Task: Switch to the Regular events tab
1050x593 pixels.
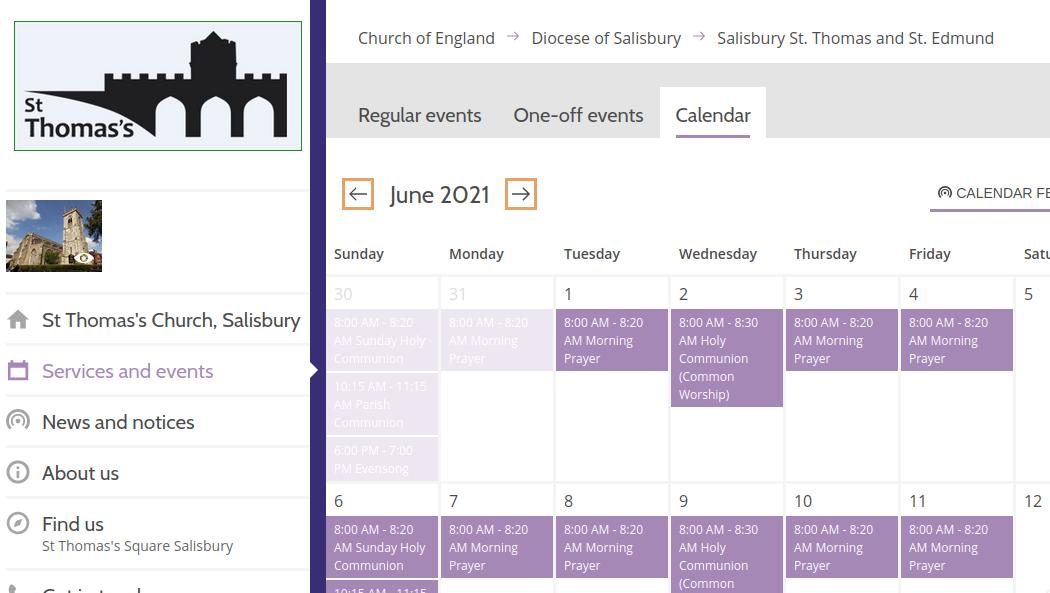Action: (x=419, y=115)
